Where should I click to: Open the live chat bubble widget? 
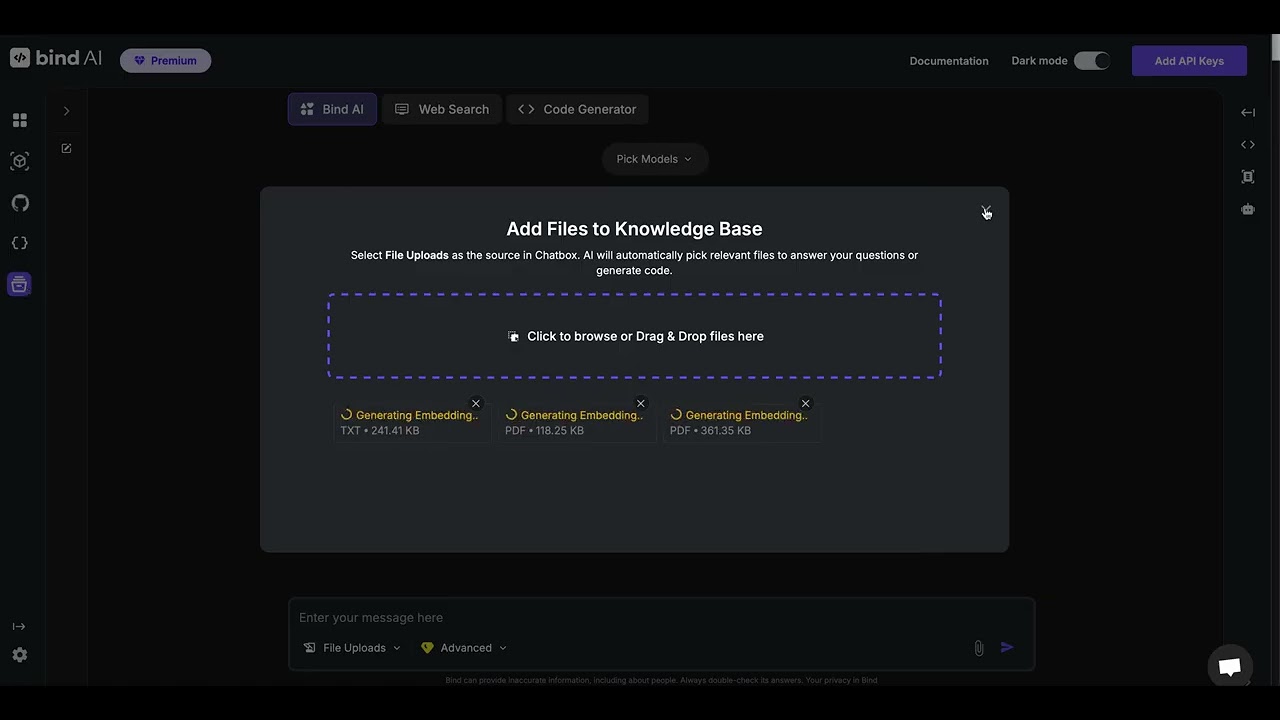tap(1230, 667)
